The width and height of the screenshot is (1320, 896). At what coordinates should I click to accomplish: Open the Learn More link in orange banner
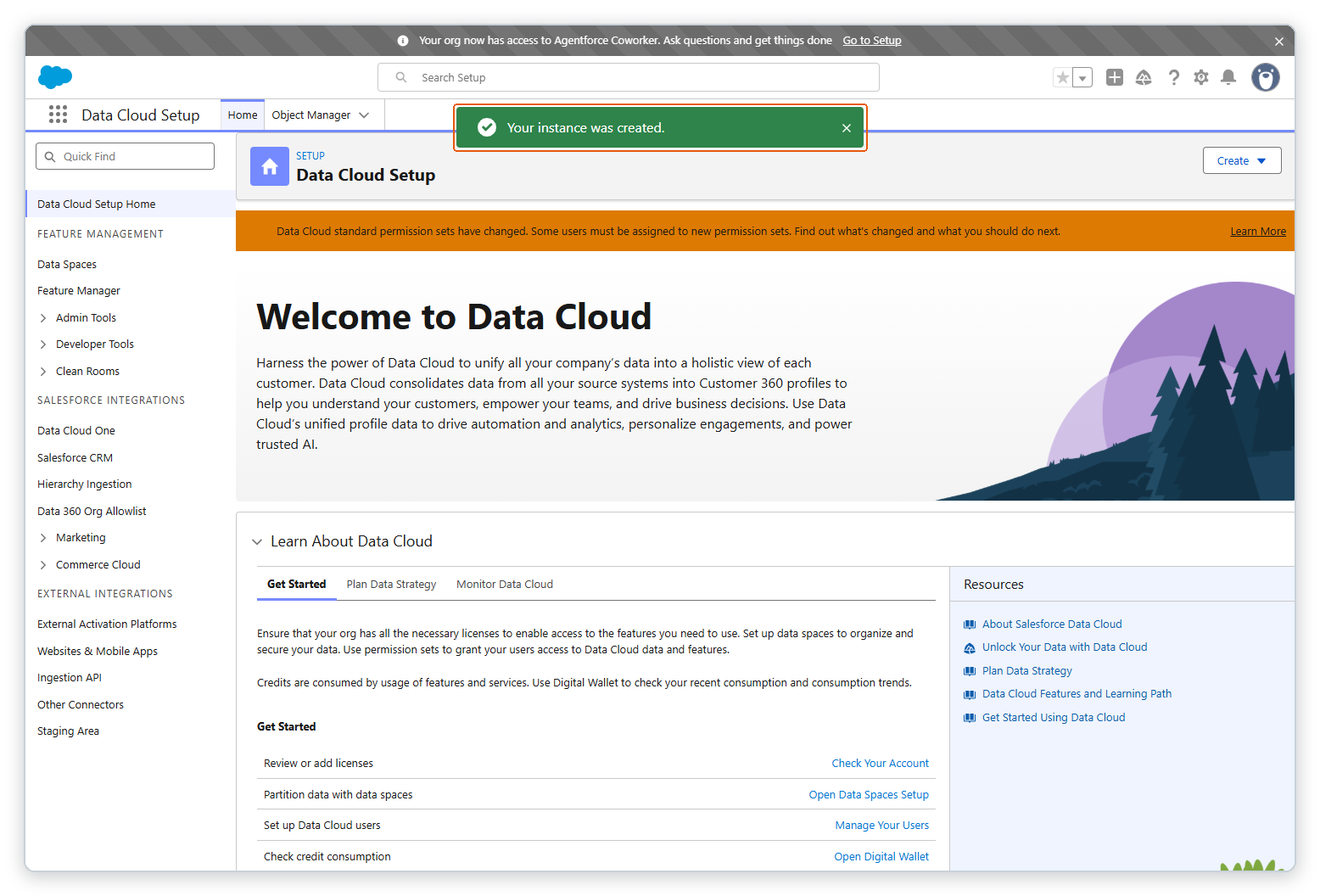1257,231
